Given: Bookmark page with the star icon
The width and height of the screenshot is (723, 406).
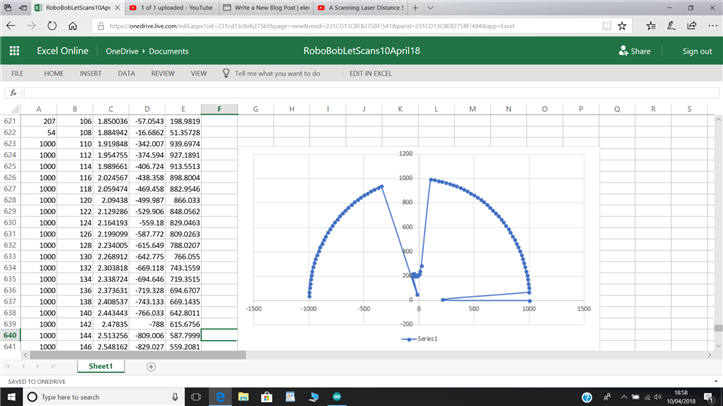Looking at the screenshot, I should (x=622, y=26).
